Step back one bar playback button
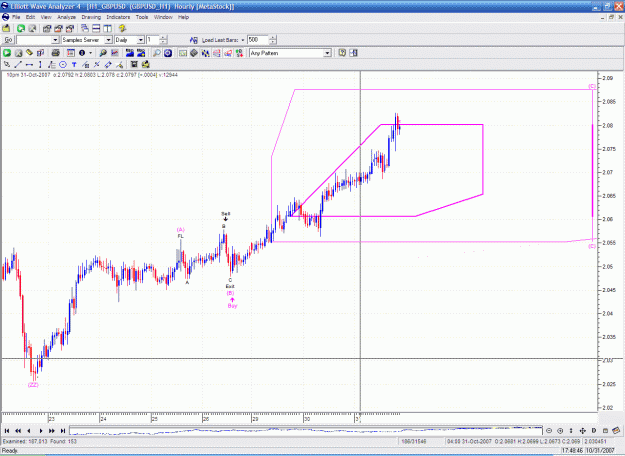Viewport: 625px width, 456px height. pos(29,431)
